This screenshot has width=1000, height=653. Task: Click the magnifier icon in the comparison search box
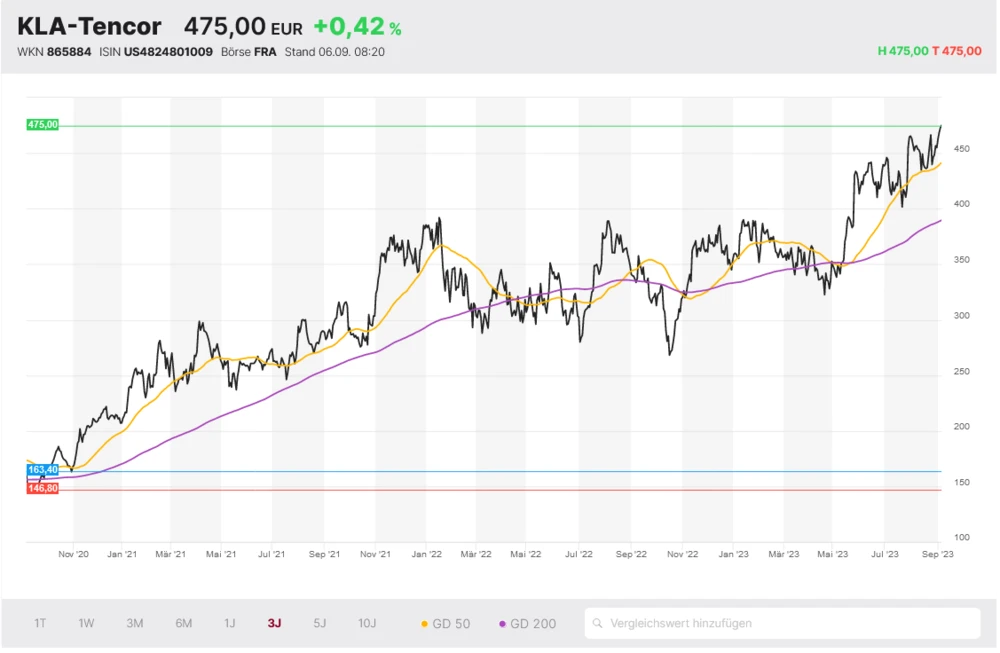[598, 623]
